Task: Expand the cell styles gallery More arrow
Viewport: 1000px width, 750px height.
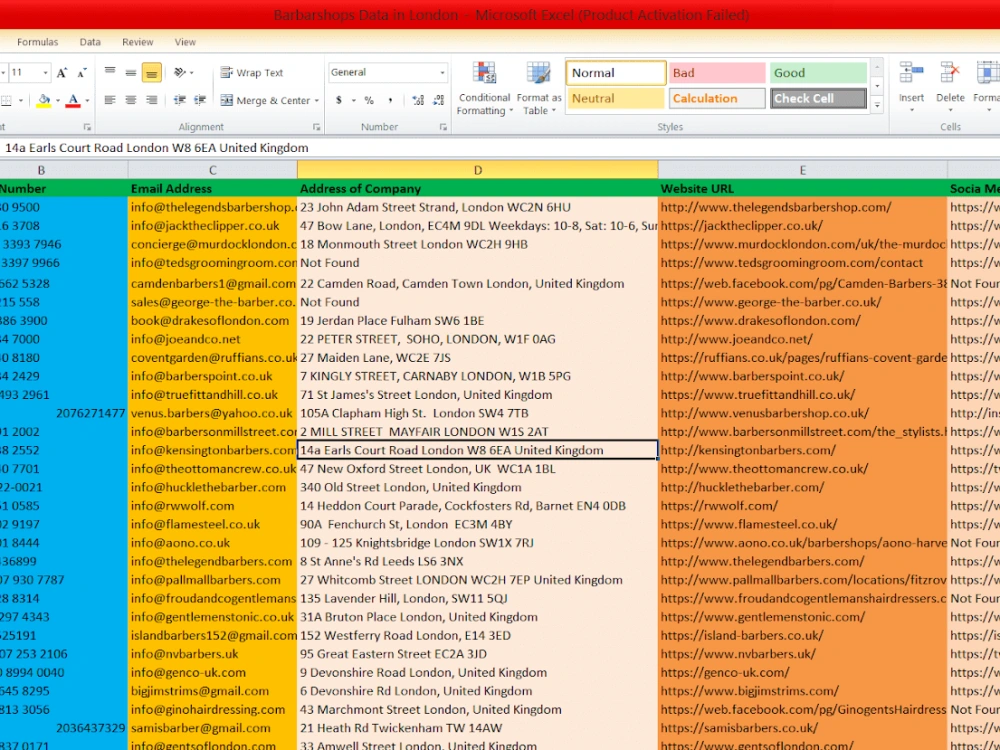Action: (x=878, y=106)
